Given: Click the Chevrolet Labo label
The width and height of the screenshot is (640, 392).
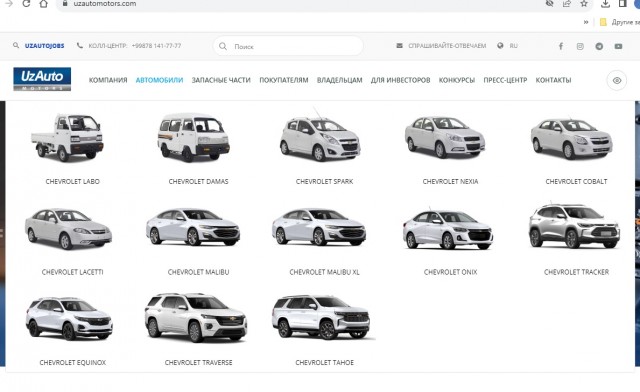Looking at the screenshot, I should pos(73,181).
